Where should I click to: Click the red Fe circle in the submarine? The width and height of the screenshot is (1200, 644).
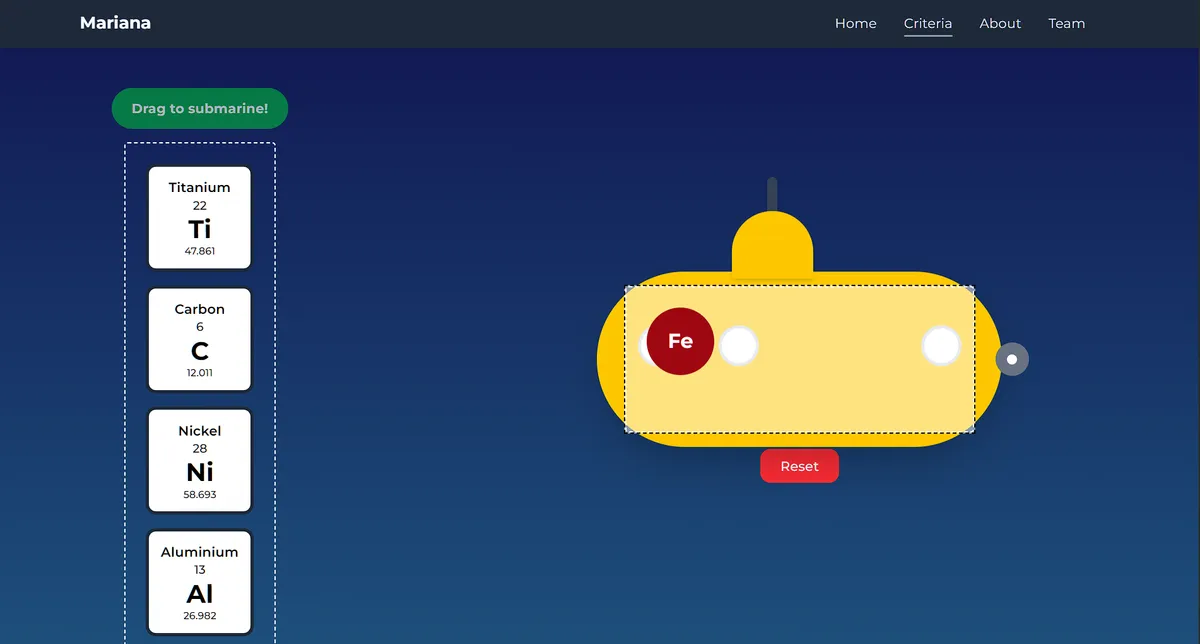680,341
